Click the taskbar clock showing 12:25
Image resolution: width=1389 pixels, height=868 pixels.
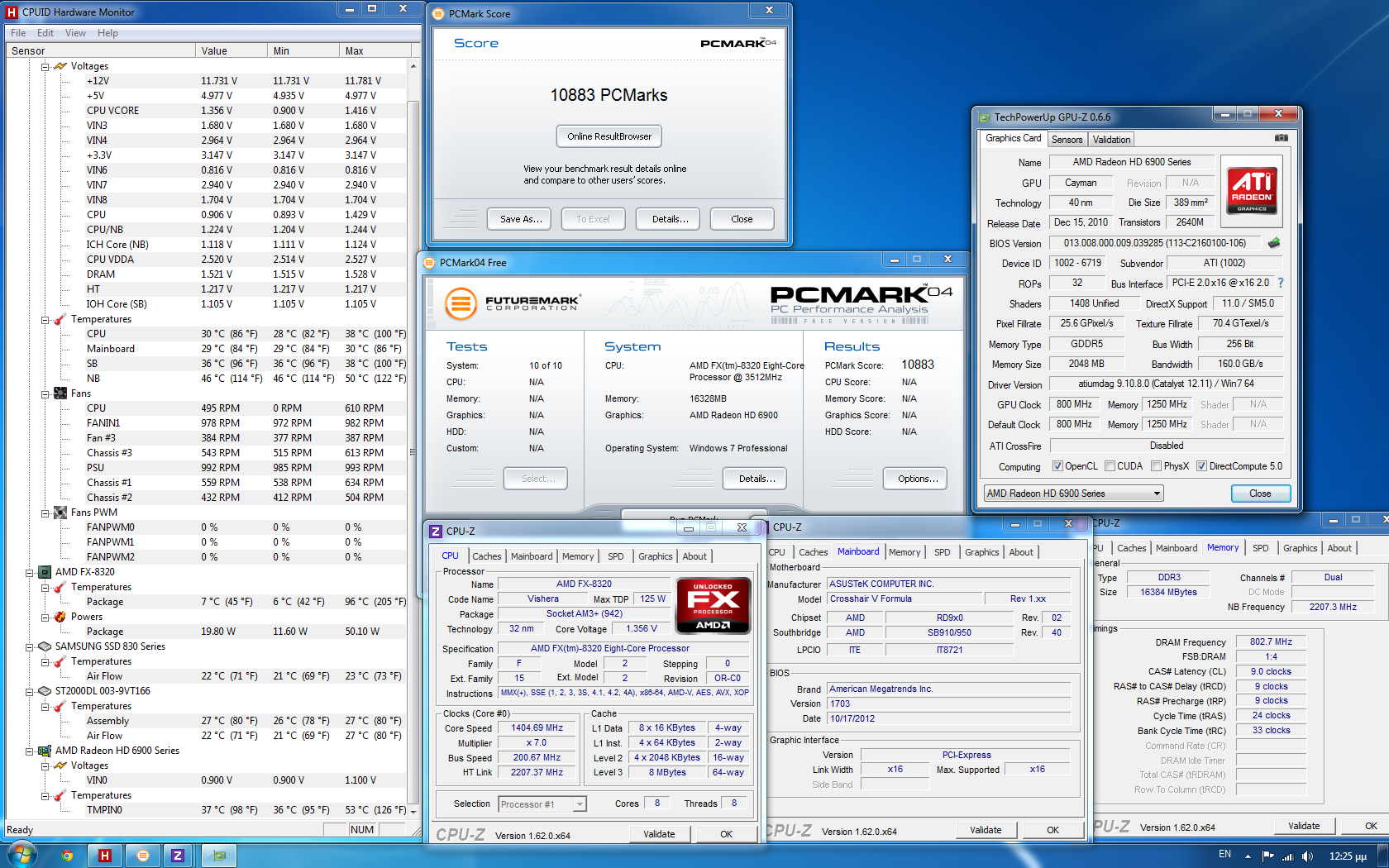click(1348, 856)
